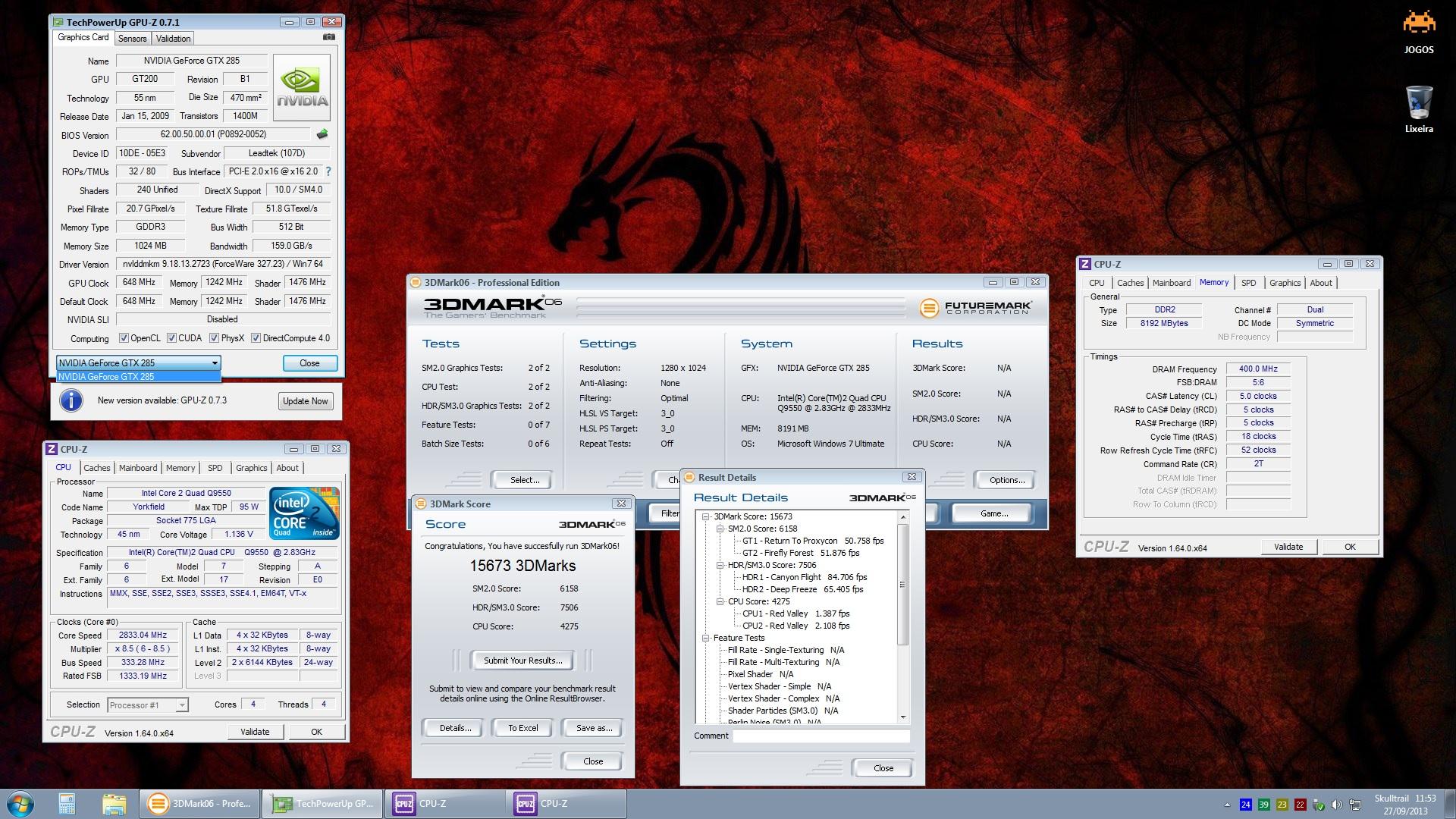Click Details... in 3DMark Score window

click(x=455, y=728)
